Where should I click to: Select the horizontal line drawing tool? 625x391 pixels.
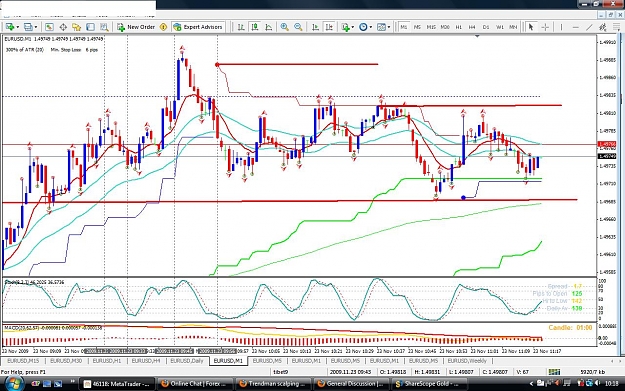pos(575,27)
